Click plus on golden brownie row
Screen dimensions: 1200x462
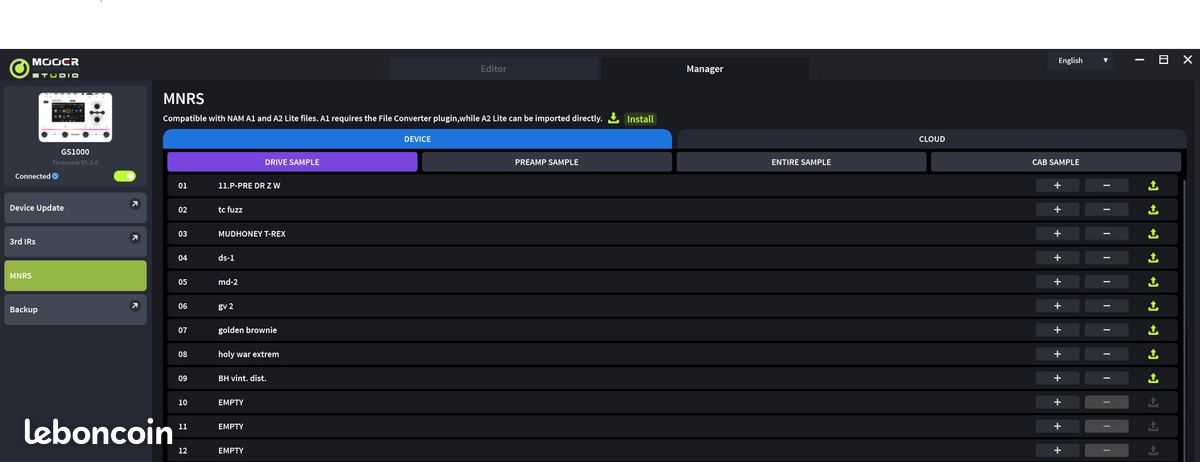pyautogui.click(x=1057, y=330)
